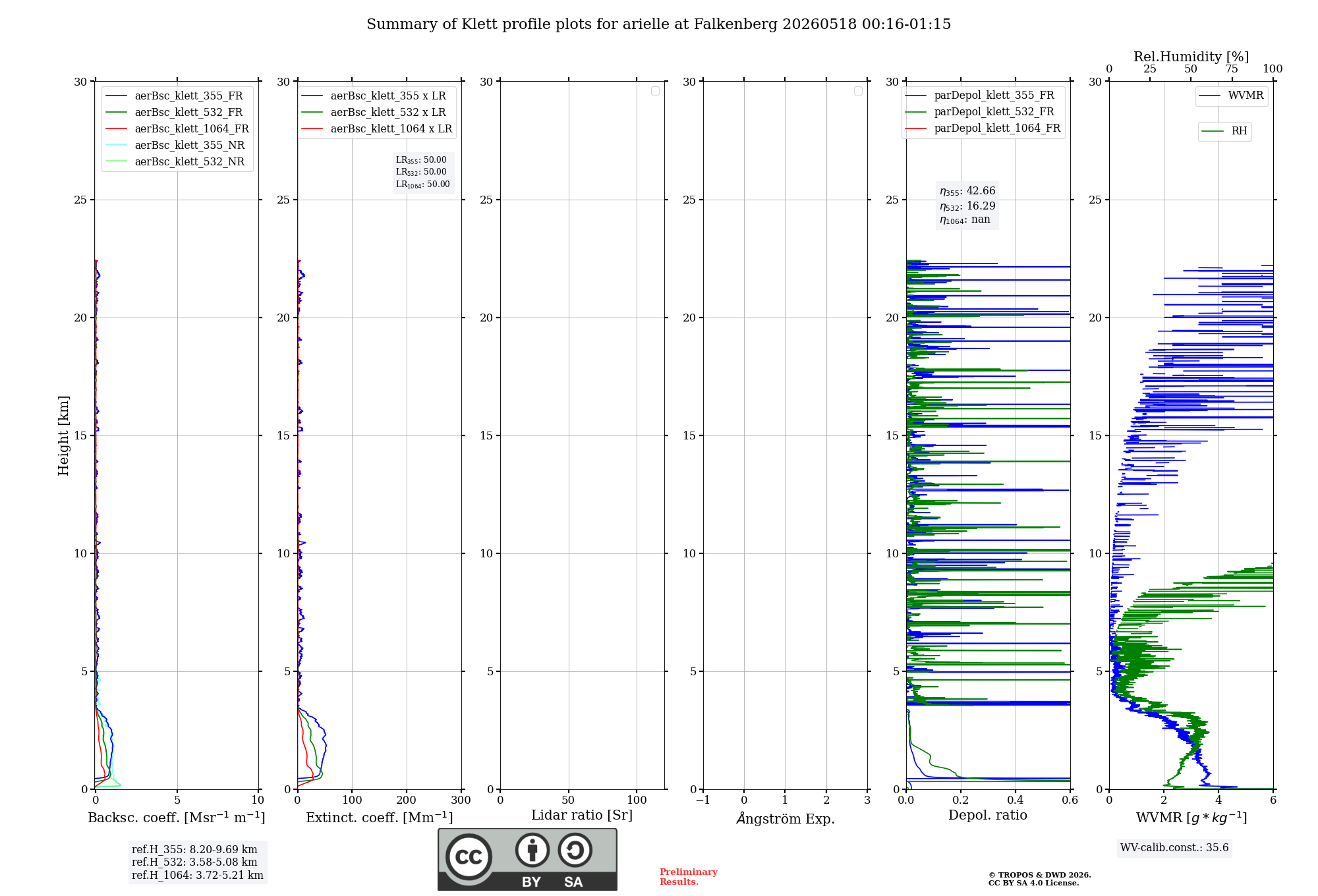The image size is (1318, 896).
Task: Click the Height [km] axis label
Action: click(63, 435)
